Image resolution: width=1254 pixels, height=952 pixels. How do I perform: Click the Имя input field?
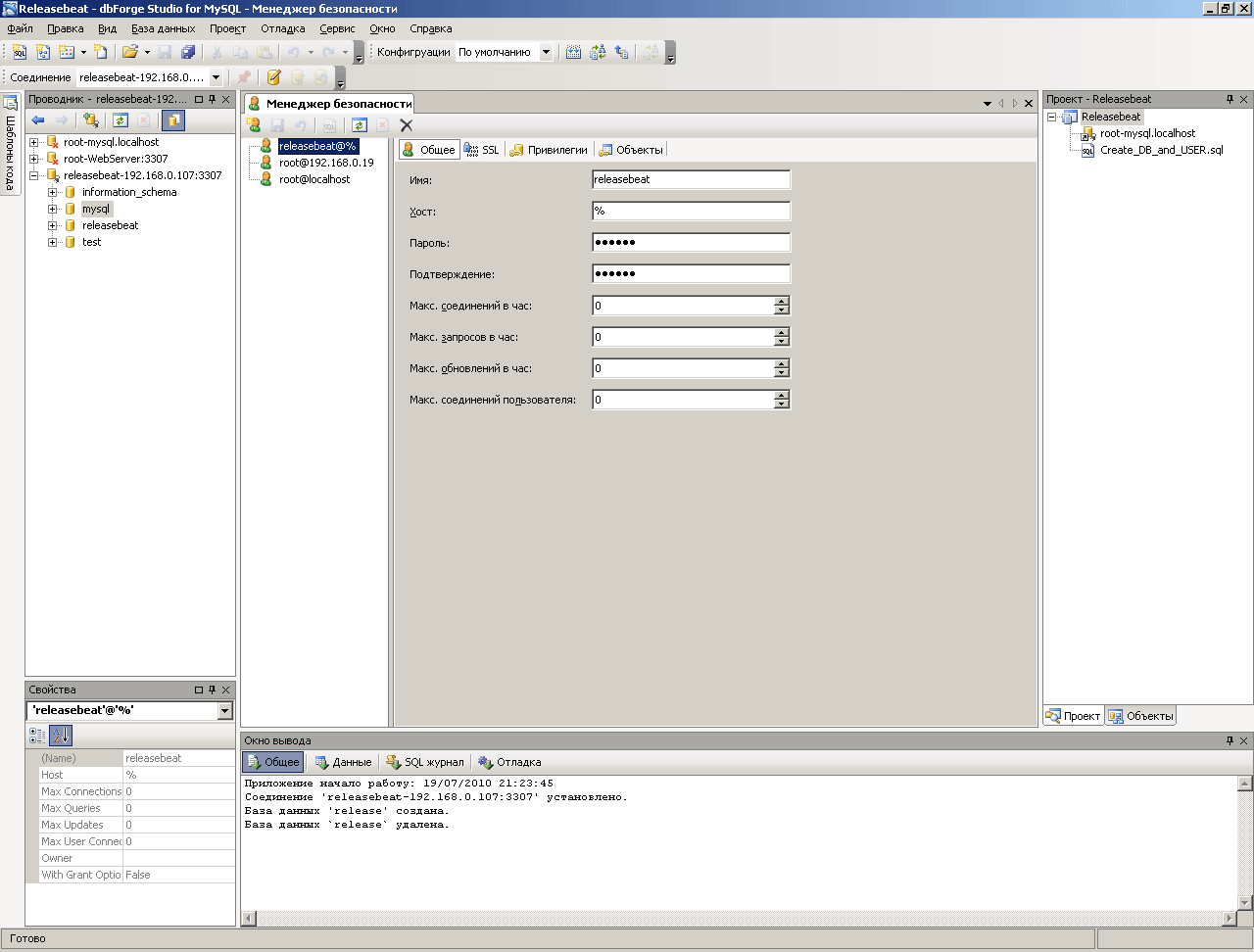coord(692,179)
